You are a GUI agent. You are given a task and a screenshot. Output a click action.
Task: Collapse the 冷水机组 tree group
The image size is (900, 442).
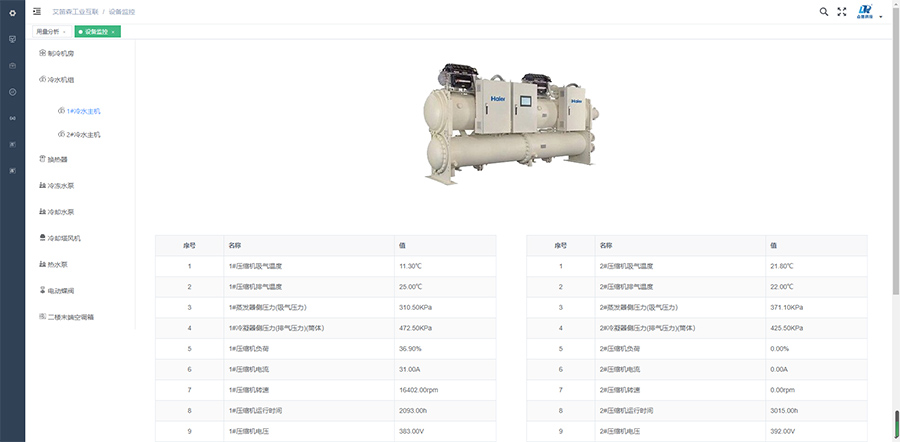click(61, 79)
